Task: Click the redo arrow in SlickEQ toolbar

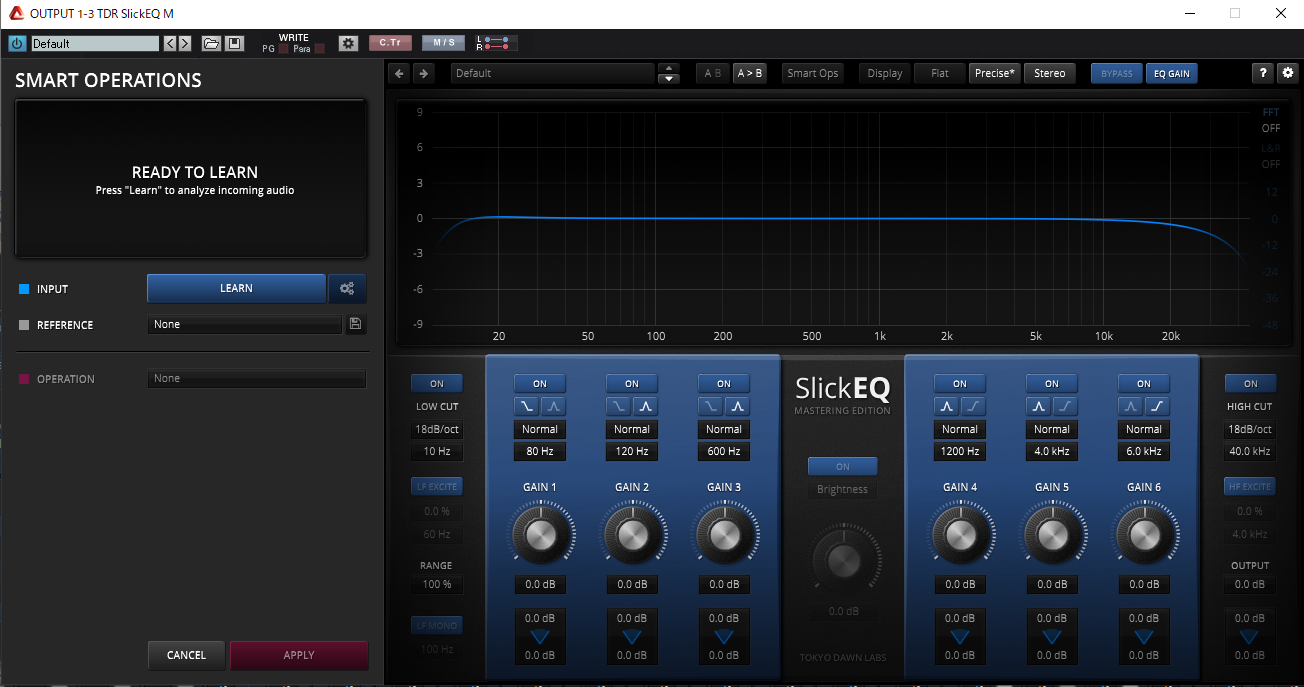Action: [423, 73]
